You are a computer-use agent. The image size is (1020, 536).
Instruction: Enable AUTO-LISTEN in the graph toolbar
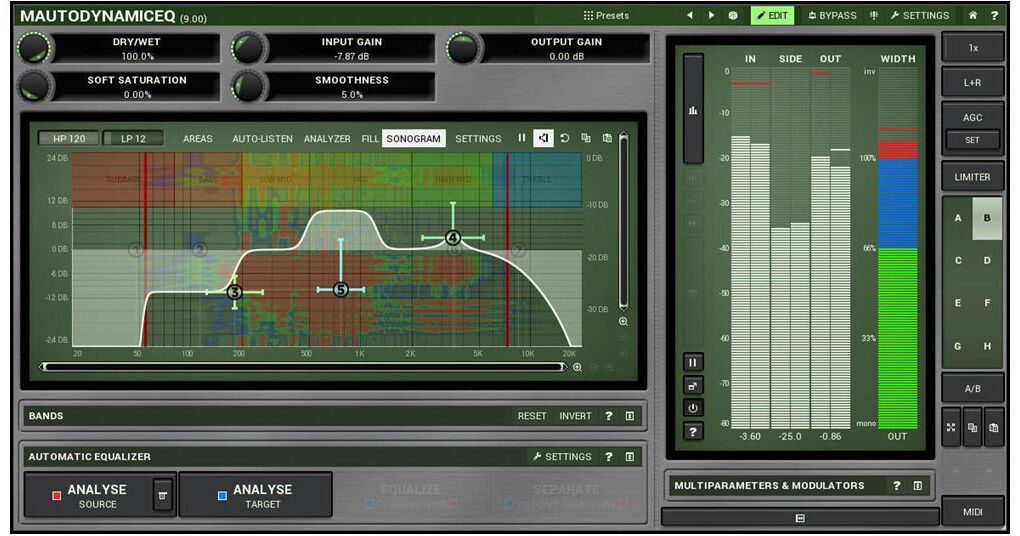pyautogui.click(x=262, y=139)
